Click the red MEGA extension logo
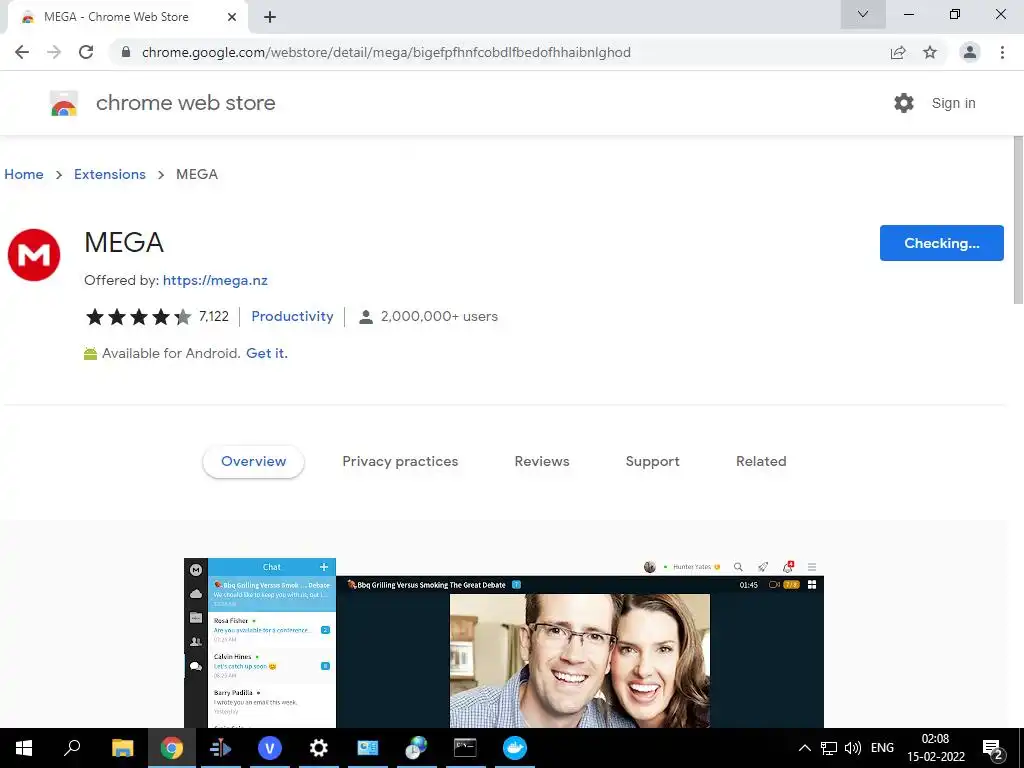The height and width of the screenshot is (768, 1024). click(34, 255)
